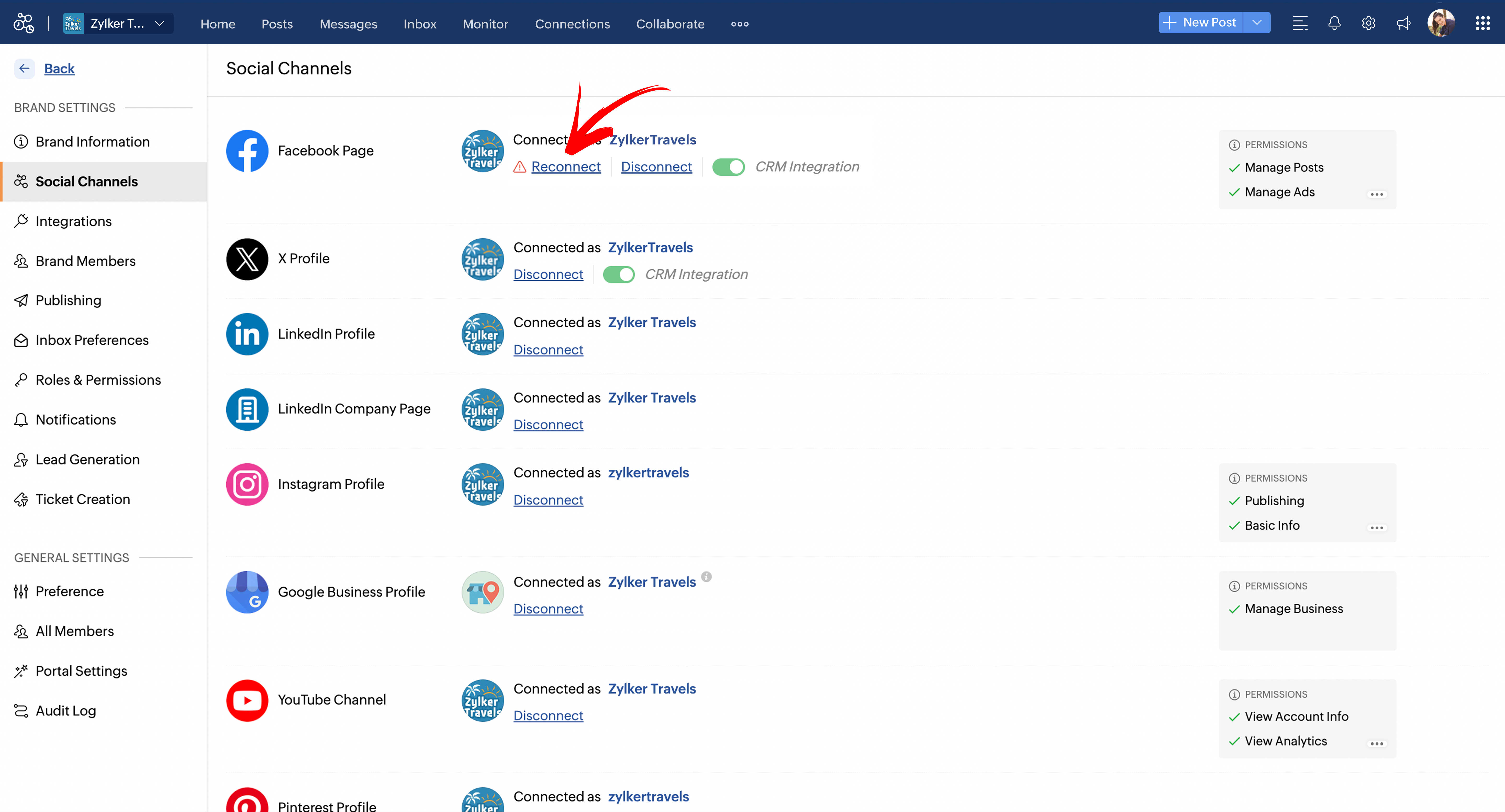Open the New Post dropdown arrow

(1257, 23)
